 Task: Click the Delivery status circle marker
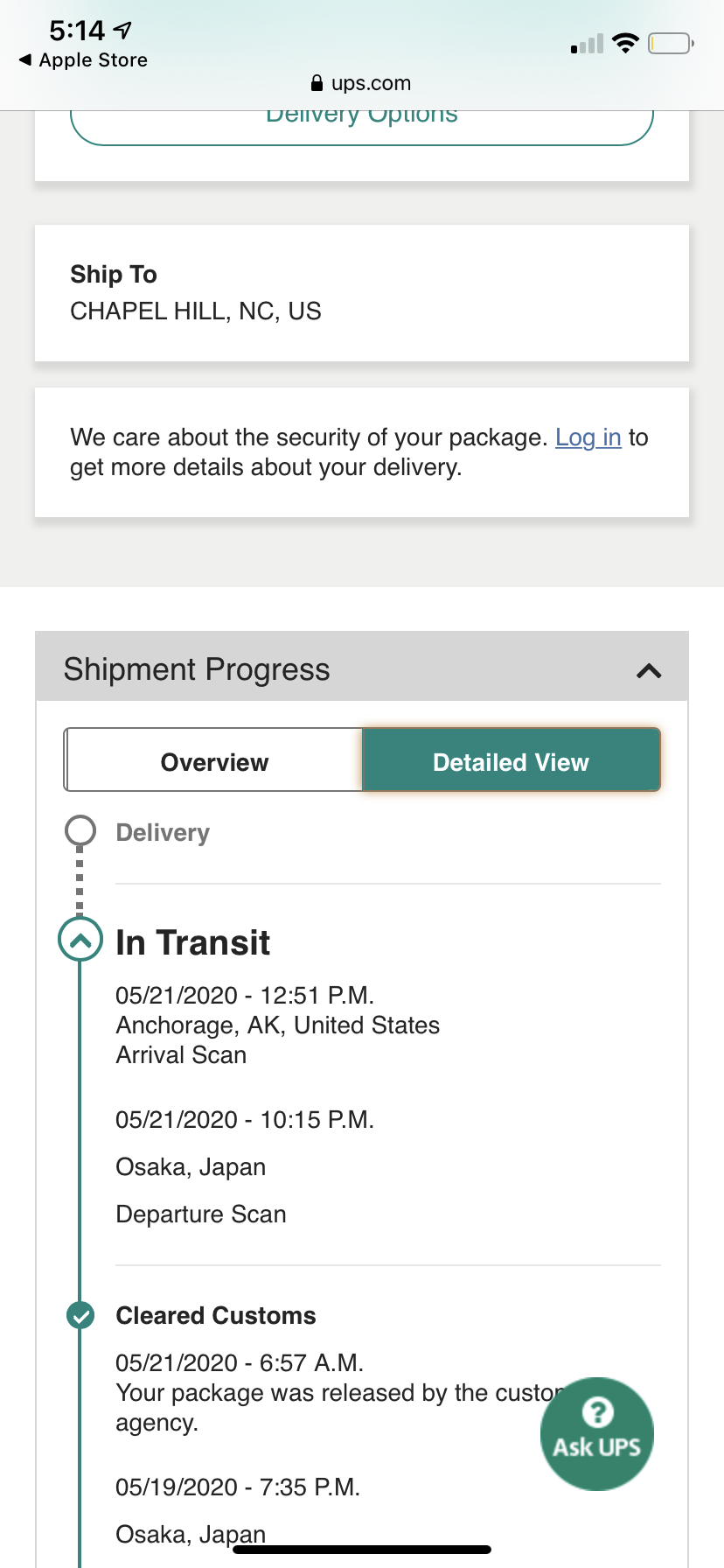[80, 831]
